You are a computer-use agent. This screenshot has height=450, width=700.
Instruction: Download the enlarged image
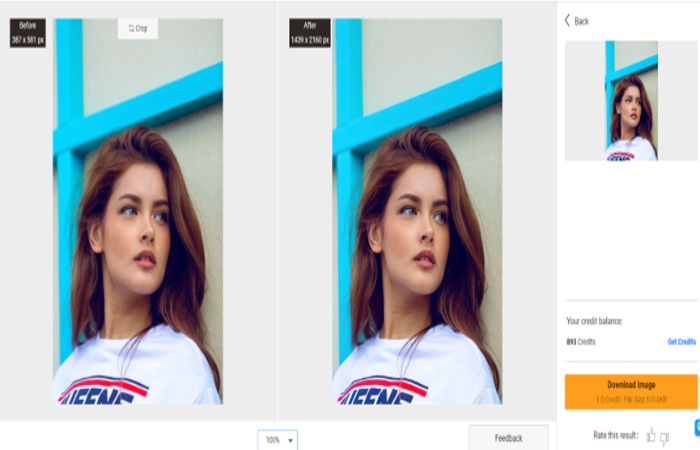click(x=631, y=392)
